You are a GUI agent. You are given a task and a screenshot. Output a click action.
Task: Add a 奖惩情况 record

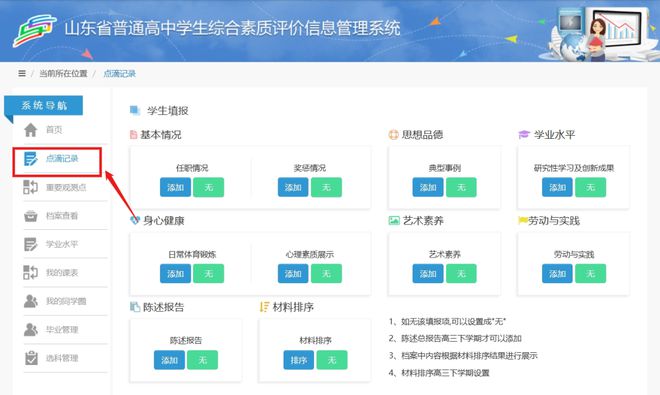click(293, 187)
